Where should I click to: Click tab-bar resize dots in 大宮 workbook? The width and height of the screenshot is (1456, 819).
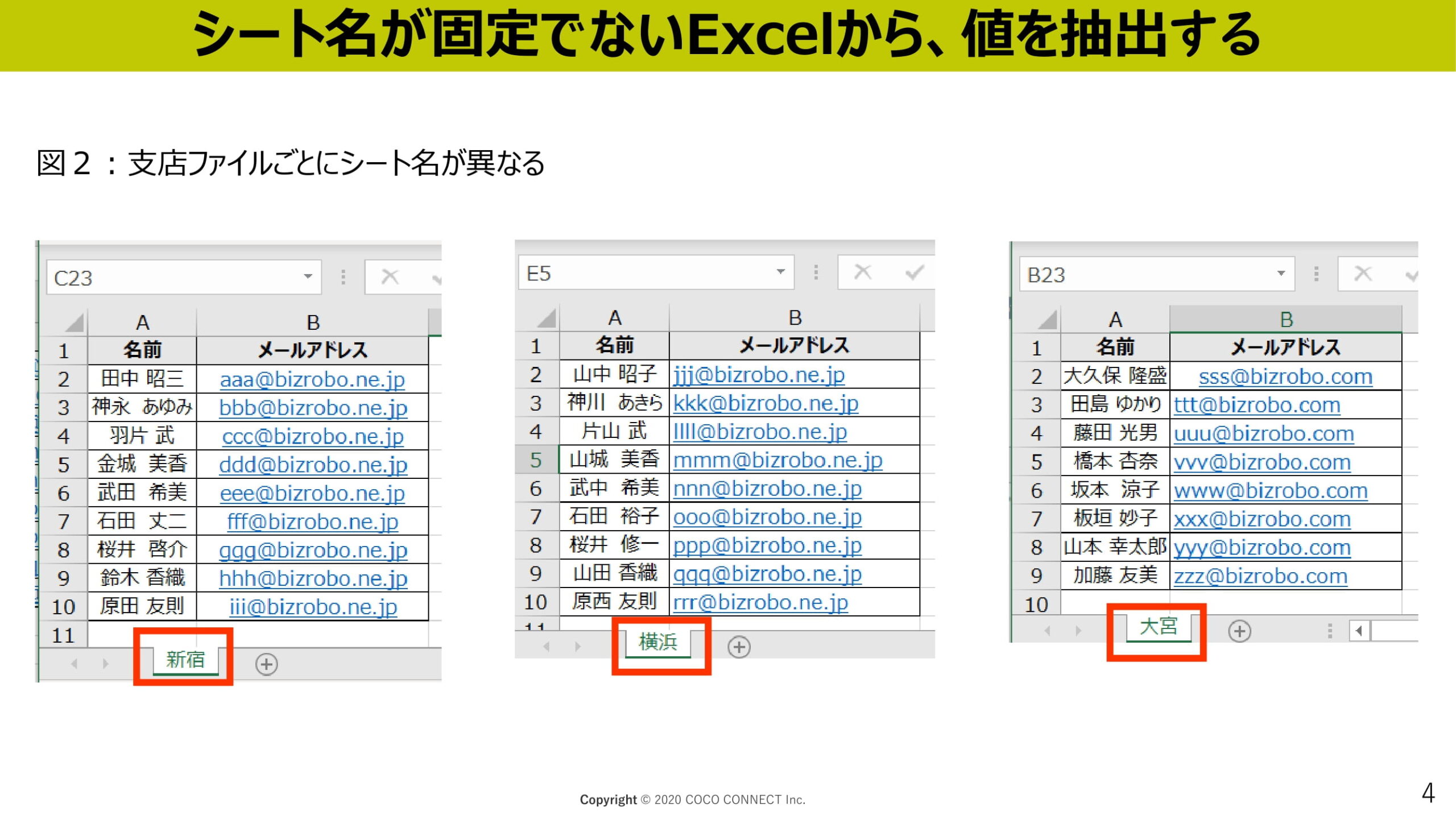[1330, 631]
